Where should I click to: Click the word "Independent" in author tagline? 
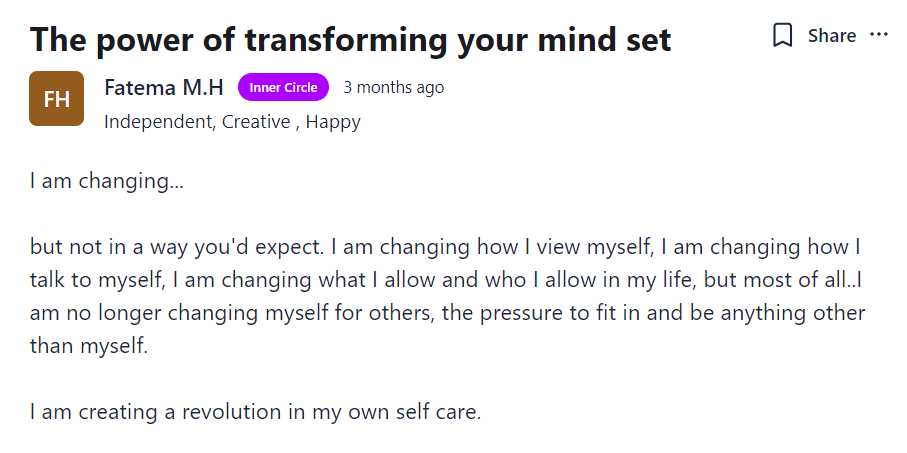pos(158,122)
